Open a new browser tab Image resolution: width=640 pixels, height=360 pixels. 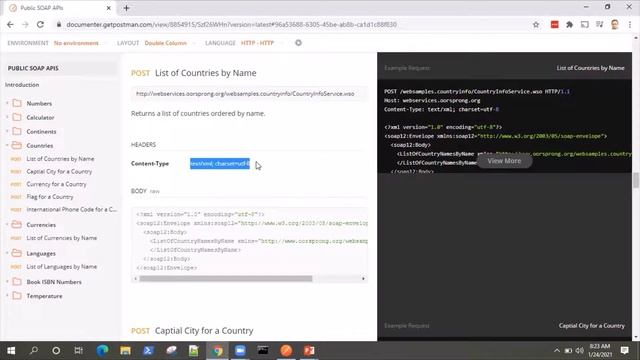click(x=126, y=8)
